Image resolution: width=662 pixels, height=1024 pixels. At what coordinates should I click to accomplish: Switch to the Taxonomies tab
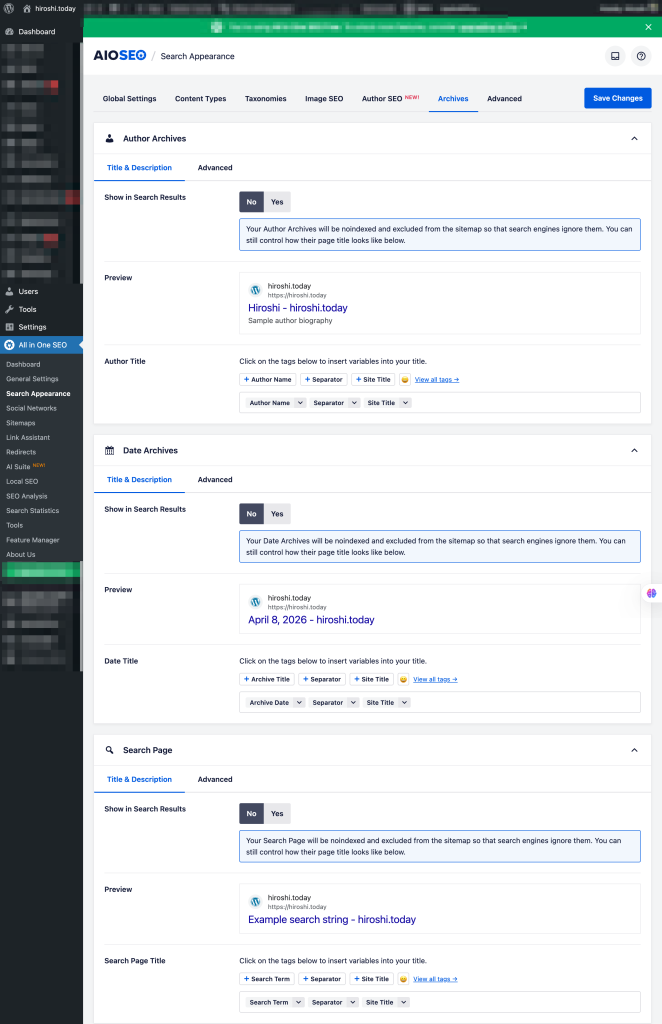coord(266,99)
